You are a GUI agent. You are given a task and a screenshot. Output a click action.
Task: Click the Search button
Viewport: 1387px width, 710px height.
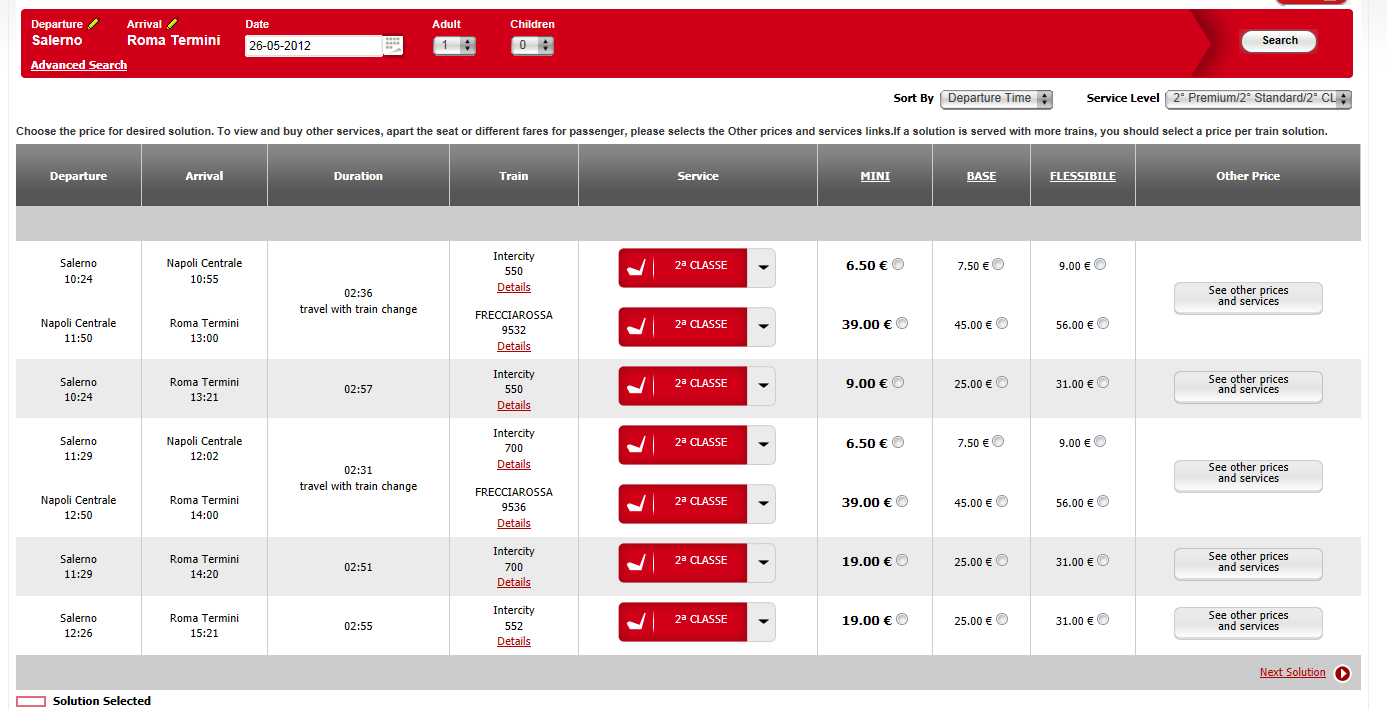tap(1279, 41)
